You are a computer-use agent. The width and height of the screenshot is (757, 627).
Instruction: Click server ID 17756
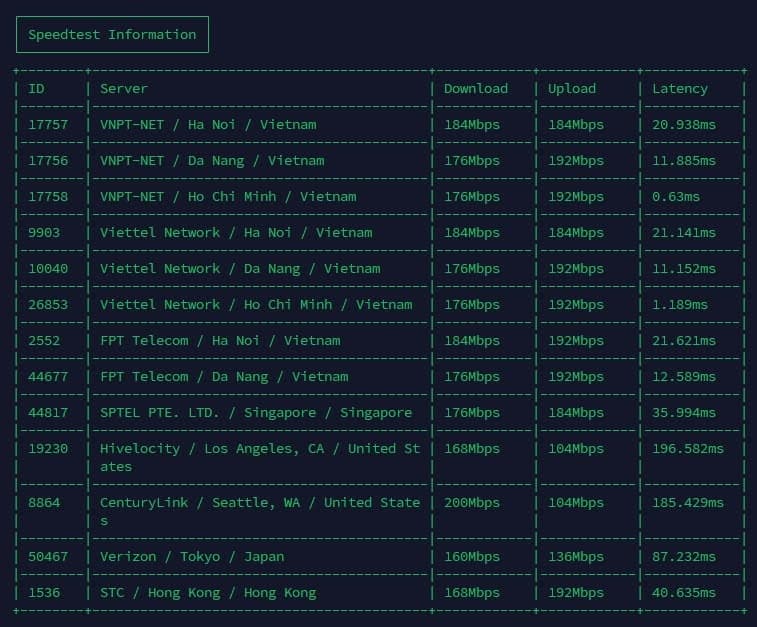coord(48,161)
